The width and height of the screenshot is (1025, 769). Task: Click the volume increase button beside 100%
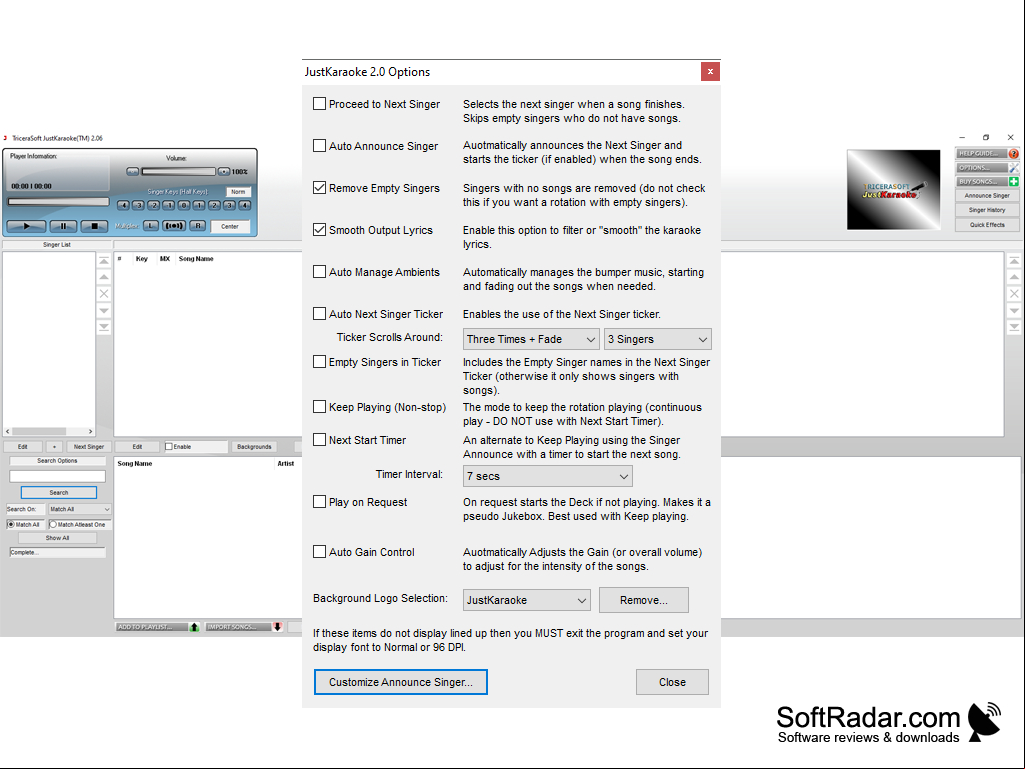point(224,171)
